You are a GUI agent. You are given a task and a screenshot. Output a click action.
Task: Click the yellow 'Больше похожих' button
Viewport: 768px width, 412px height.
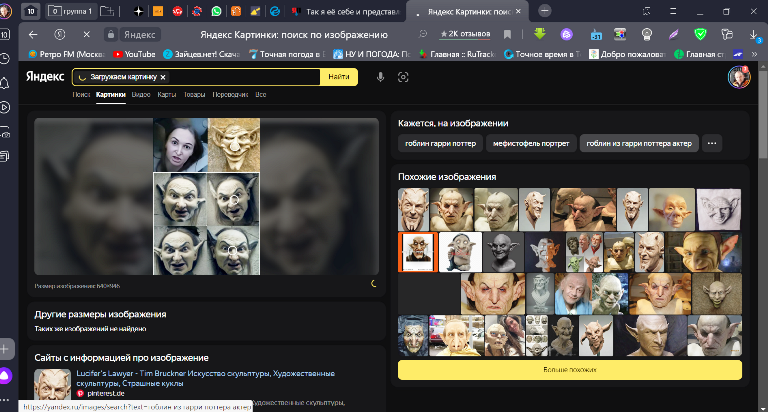pos(570,370)
